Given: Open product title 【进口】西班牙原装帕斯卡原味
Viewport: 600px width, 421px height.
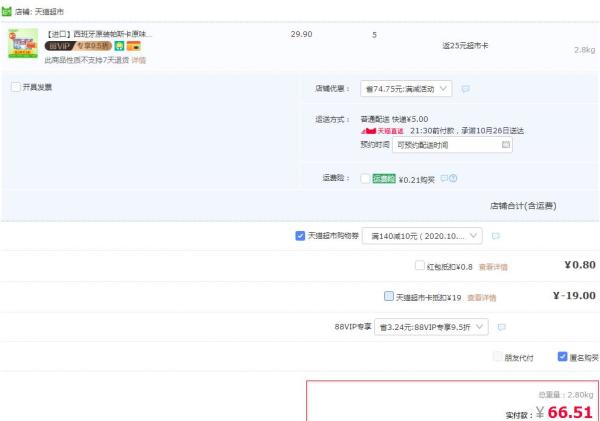Looking at the screenshot, I should click(98, 34).
